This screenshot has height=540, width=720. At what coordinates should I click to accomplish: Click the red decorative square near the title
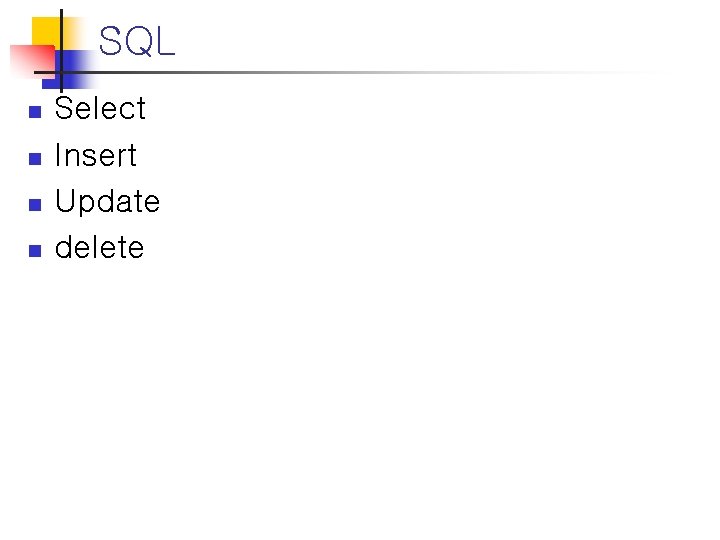click(28, 60)
